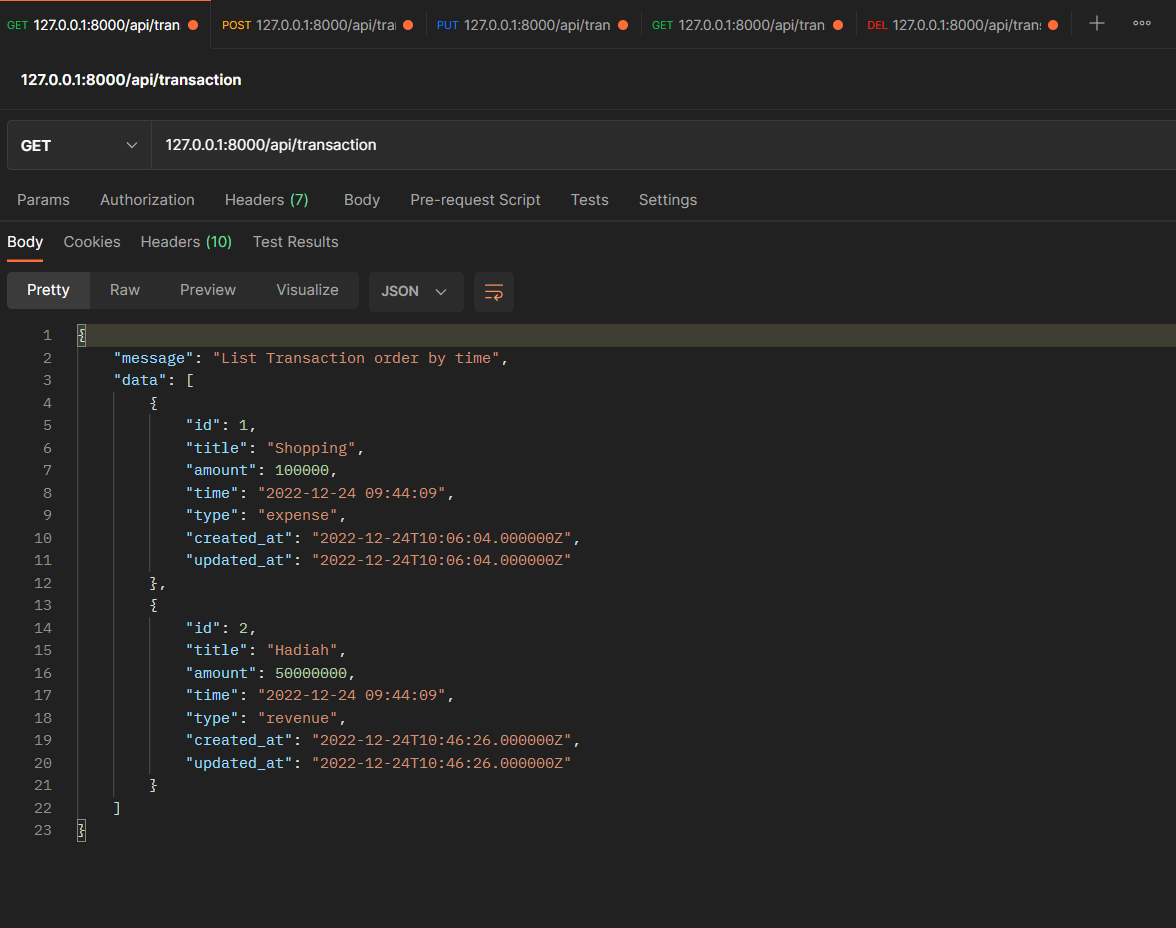
Task: Select the response Body tab
Action: [x=25, y=242]
